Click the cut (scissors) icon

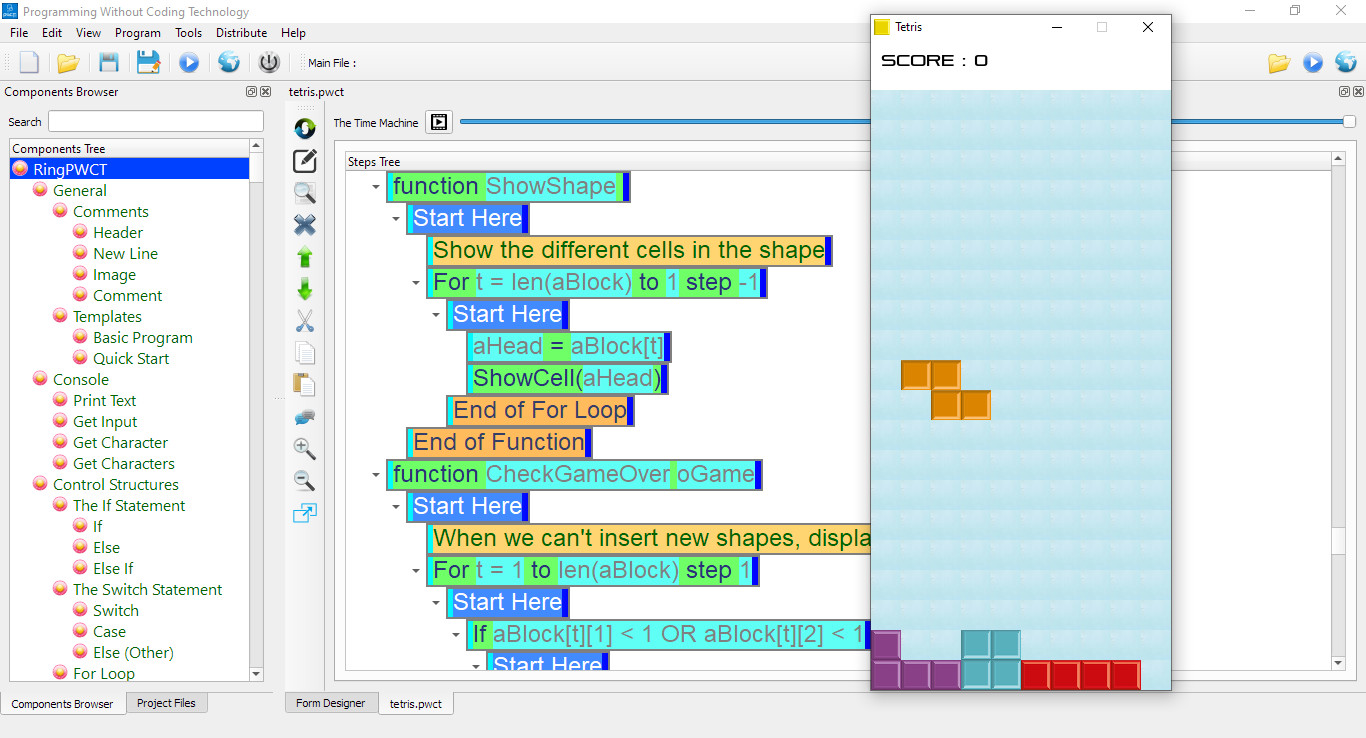[305, 321]
